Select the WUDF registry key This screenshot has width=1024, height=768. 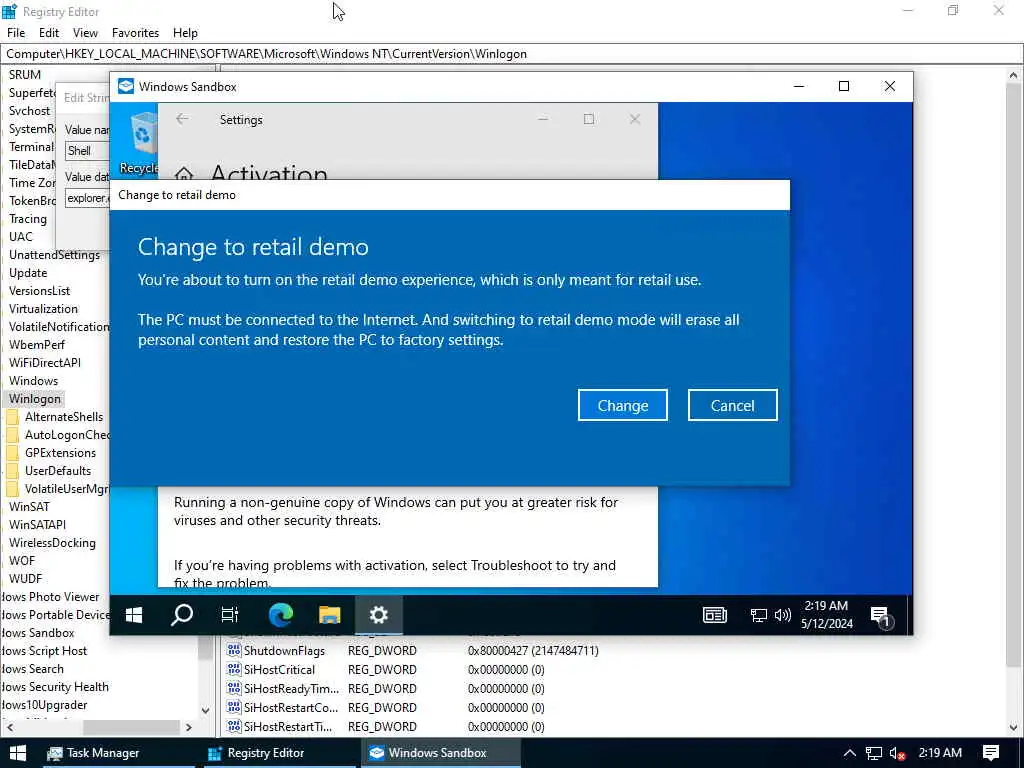coord(25,579)
